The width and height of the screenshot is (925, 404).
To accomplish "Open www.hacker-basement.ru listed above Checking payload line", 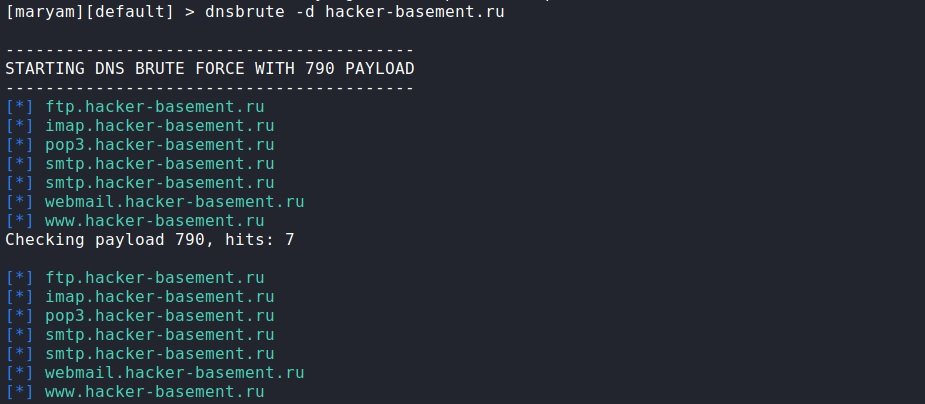I will [x=155, y=221].
